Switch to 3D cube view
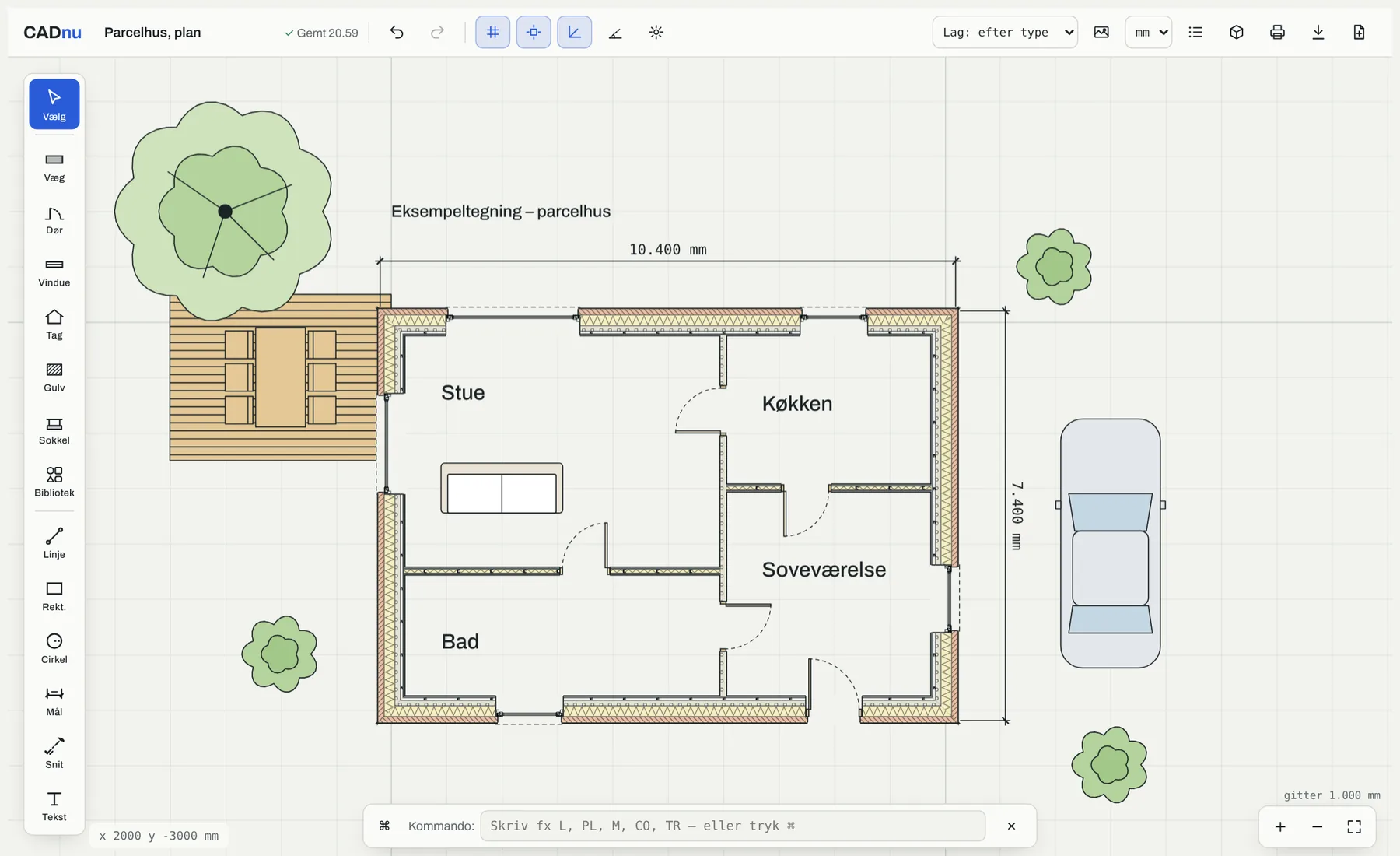The height and width of the screenshot is (856, 1400). click(x=1237, y=32)
